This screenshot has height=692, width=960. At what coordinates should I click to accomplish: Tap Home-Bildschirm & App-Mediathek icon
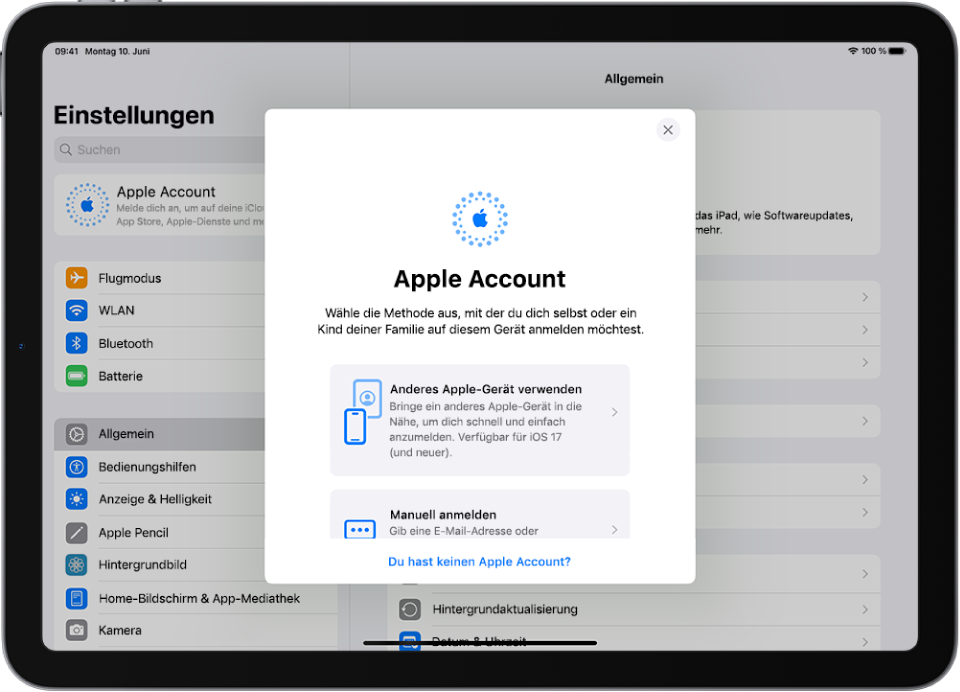coord(77,598)
